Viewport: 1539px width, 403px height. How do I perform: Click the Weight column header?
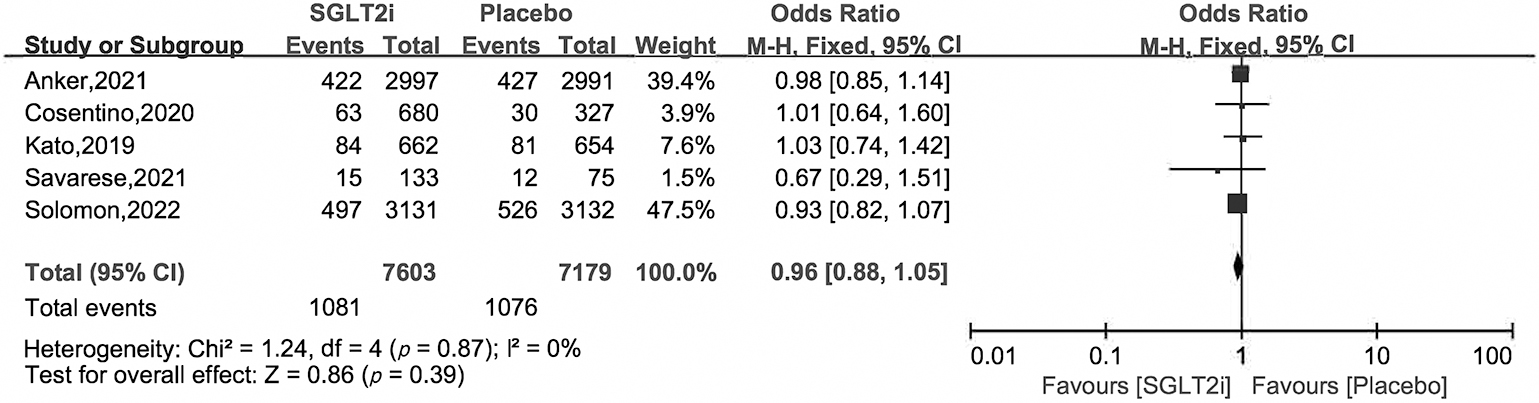pyautogui.click(x=675, y=45)
